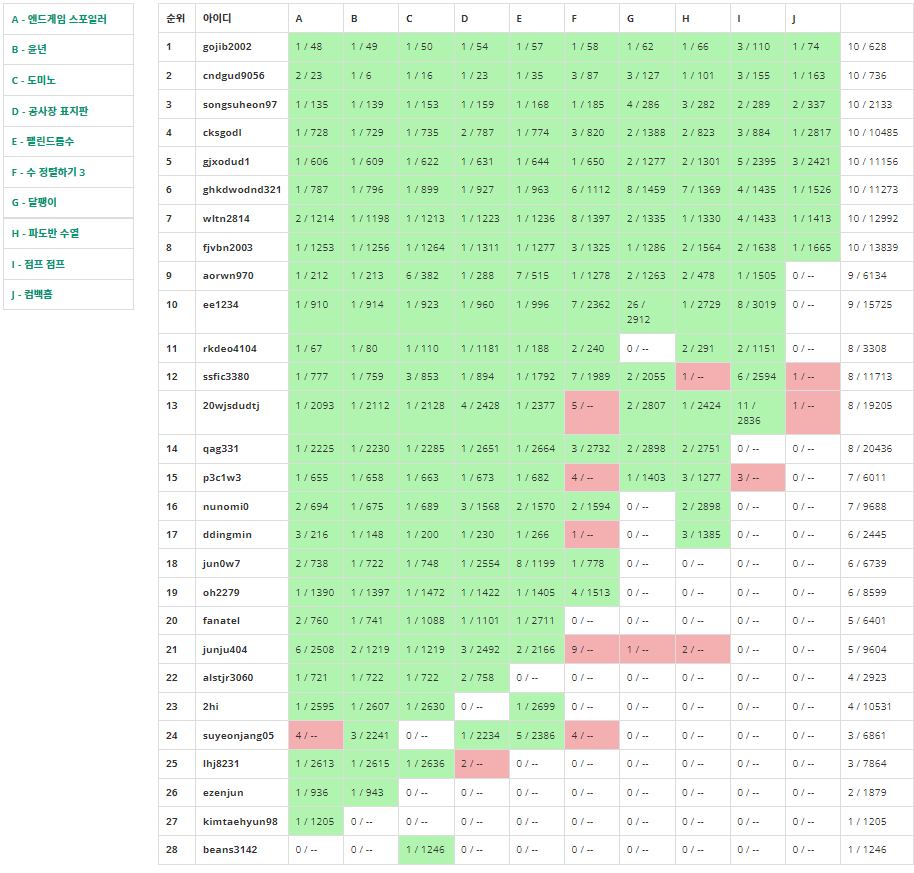The image size is (914, 873).
Task: Select user qag331
Action: [x=220, y=449]
